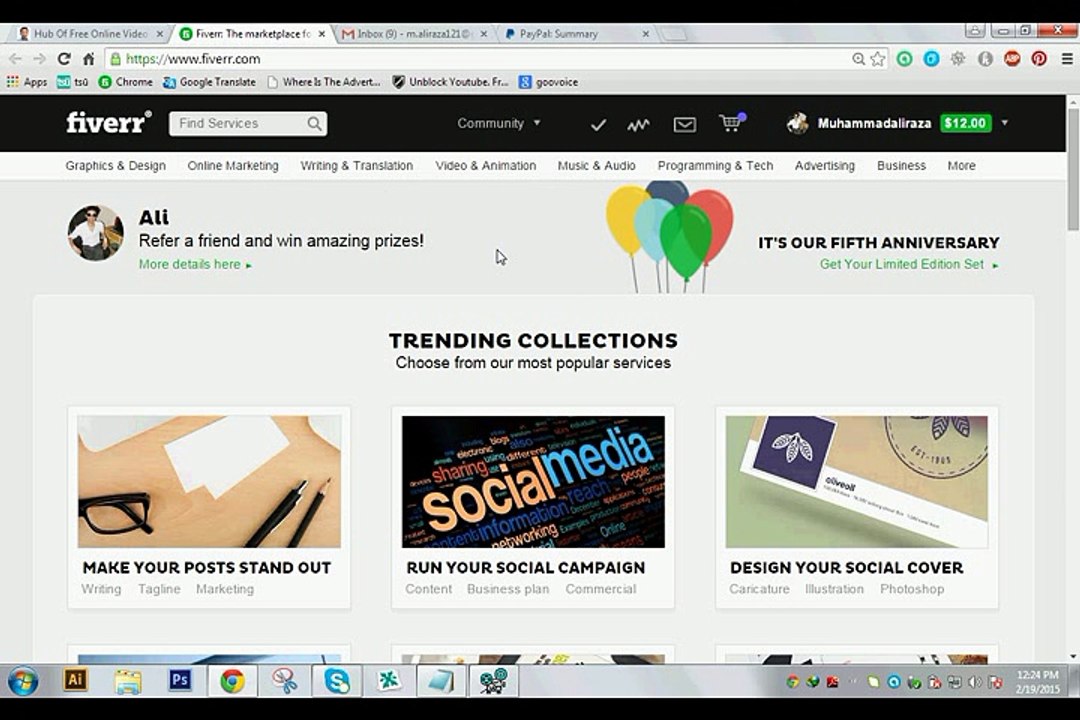Click More details here link
1080x720 pixels.
[x=195, y=265]
